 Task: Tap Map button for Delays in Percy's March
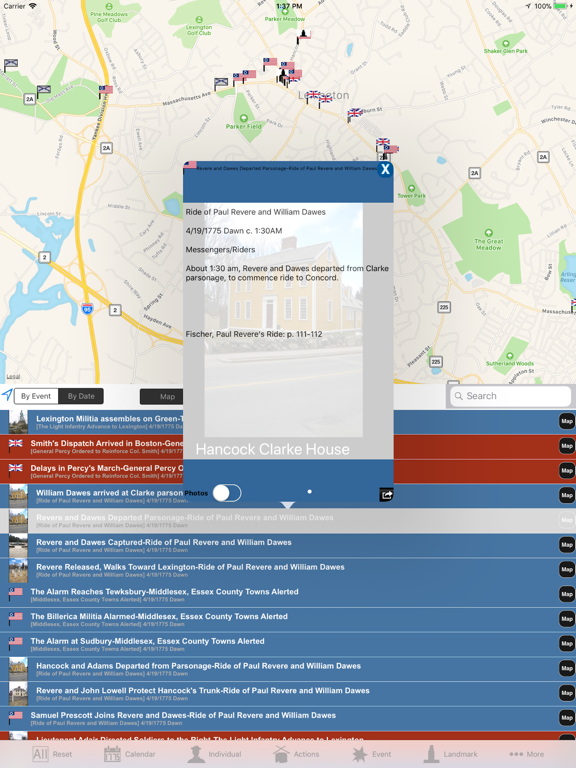tap(567, 471)
